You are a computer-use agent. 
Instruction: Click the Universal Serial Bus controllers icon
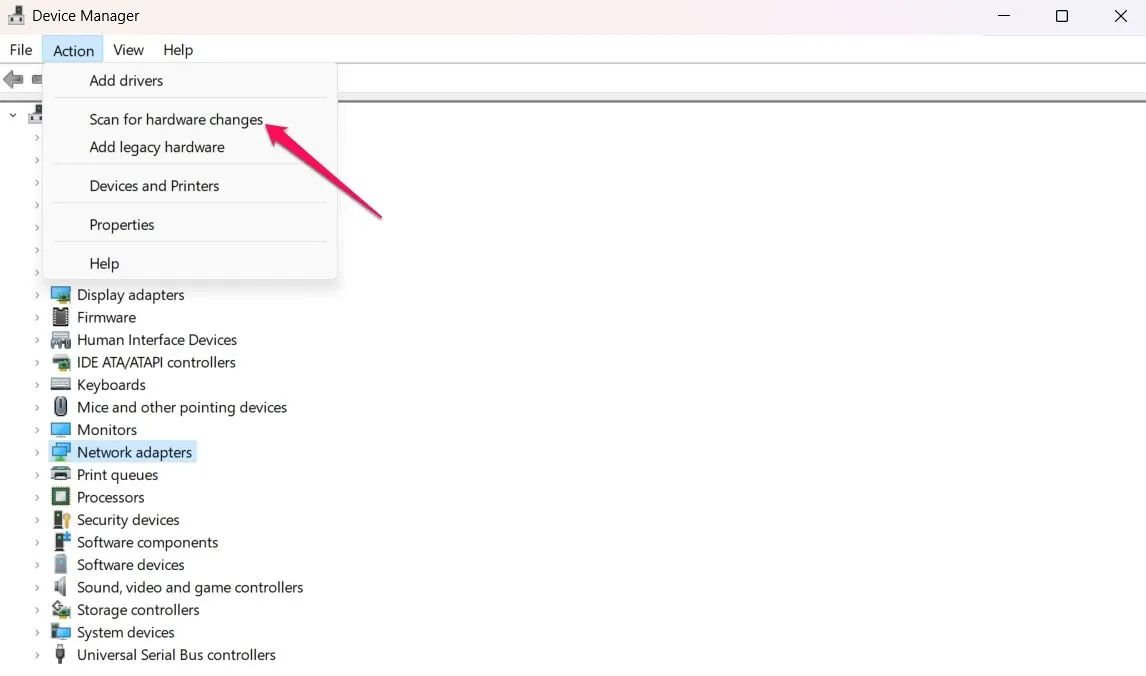pyautogui.click(x=61, y=655)
